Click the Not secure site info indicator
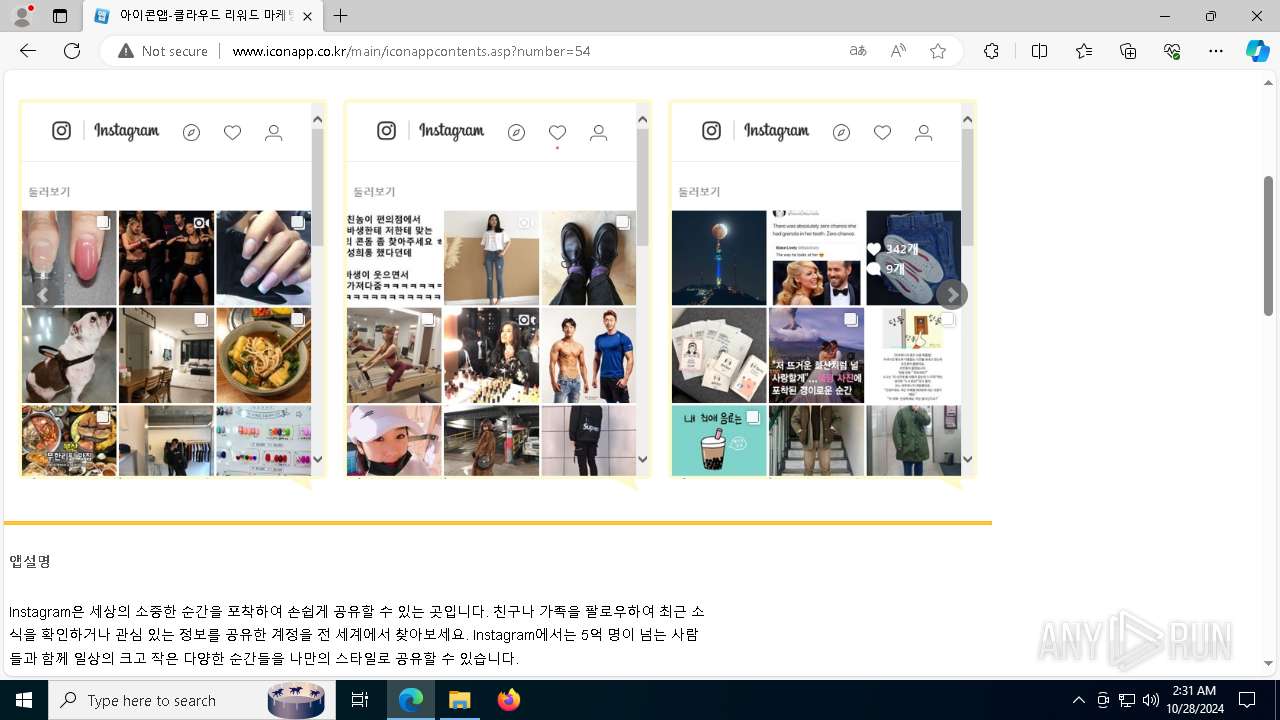 point(163,51)
